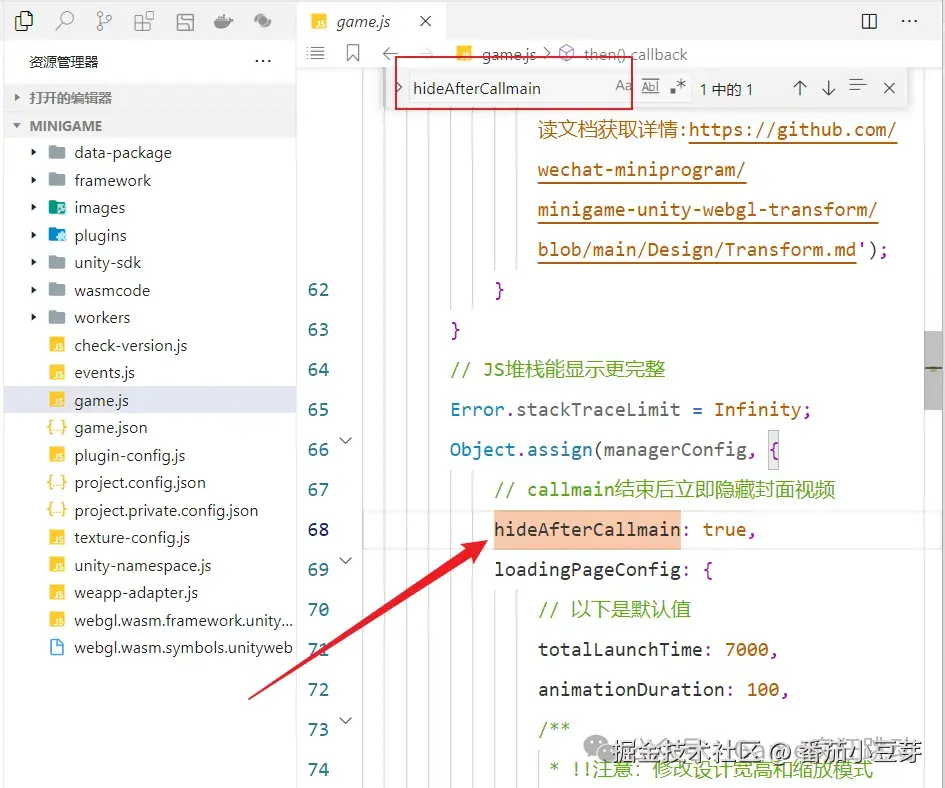Image resolution: width=945 pixels, height=788 pixels.
Task: Go to previous match arrow
Action: [800, 89]
